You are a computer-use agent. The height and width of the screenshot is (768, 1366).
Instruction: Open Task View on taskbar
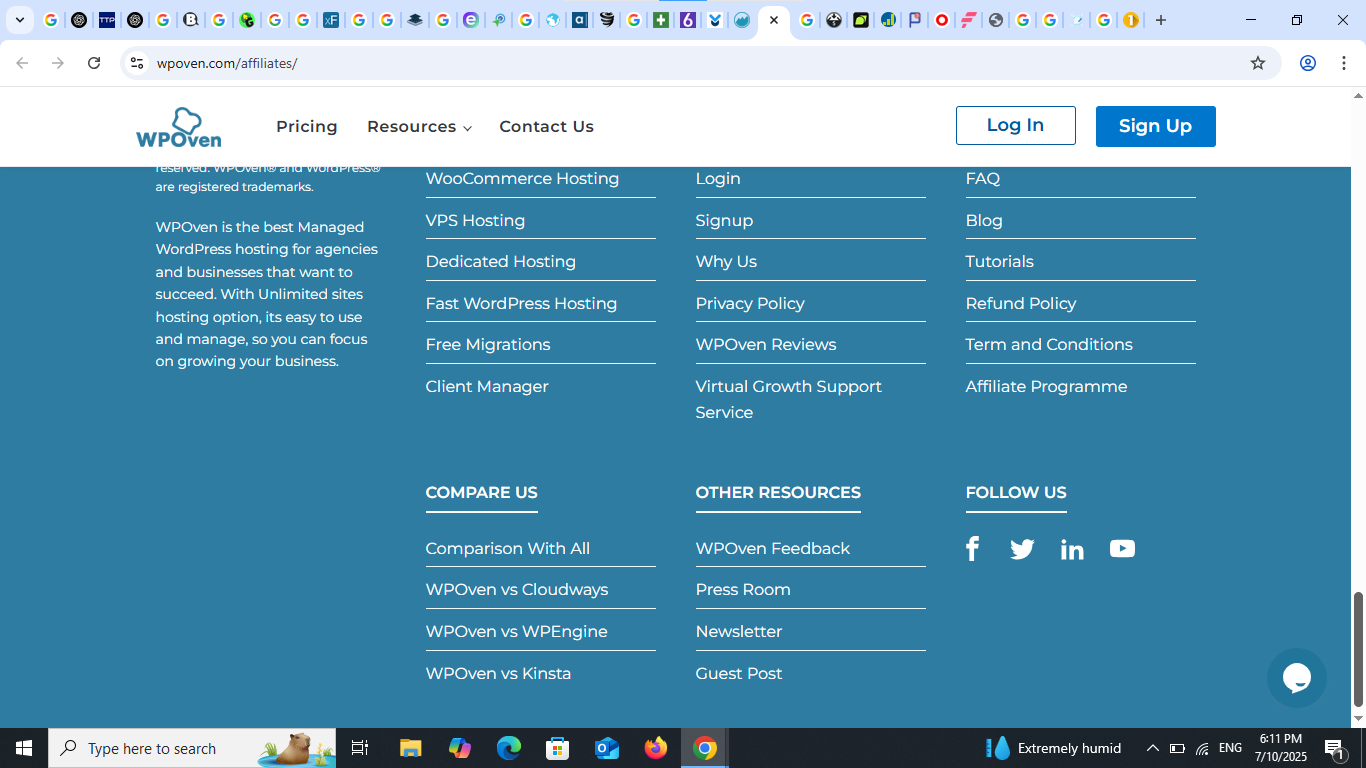coord(360,748)
